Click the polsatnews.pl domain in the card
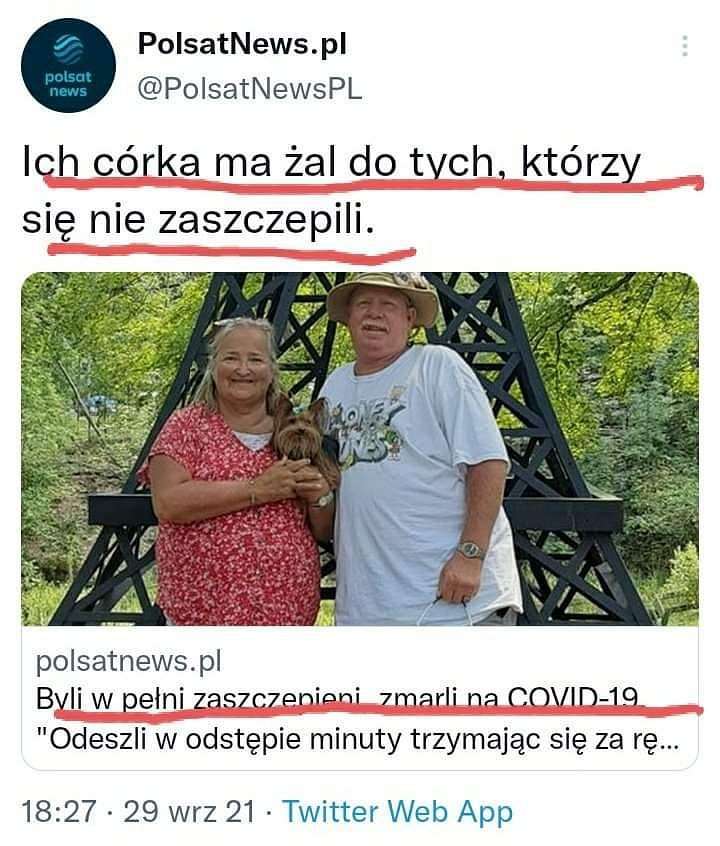 (x=128, y=661)
